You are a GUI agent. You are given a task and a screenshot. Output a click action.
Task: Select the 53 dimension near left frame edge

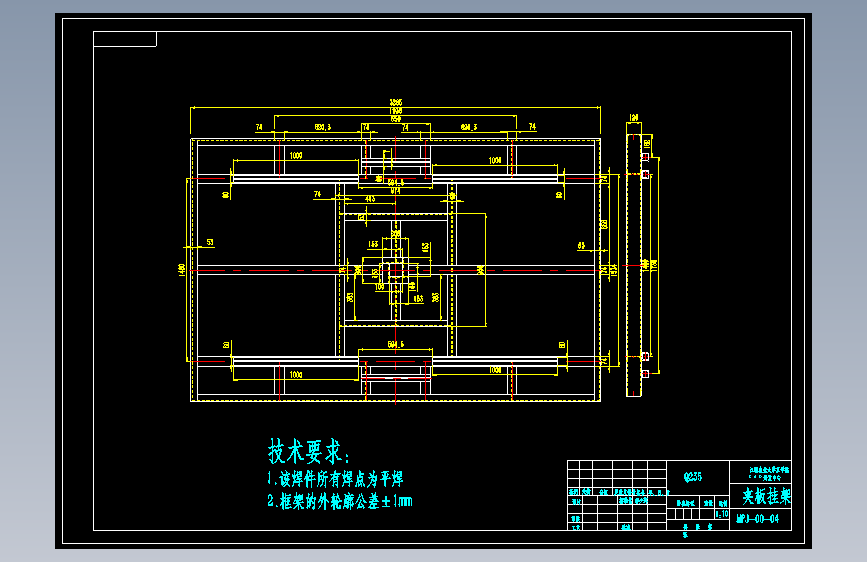click(x=210, y=242)
